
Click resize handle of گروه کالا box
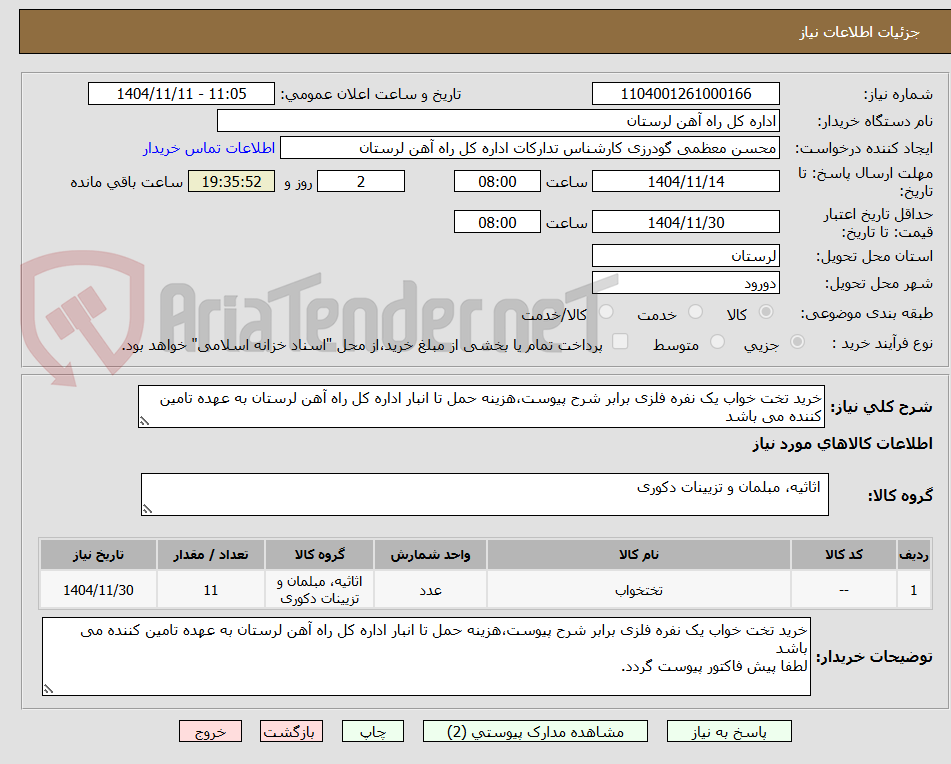point(147,509)
